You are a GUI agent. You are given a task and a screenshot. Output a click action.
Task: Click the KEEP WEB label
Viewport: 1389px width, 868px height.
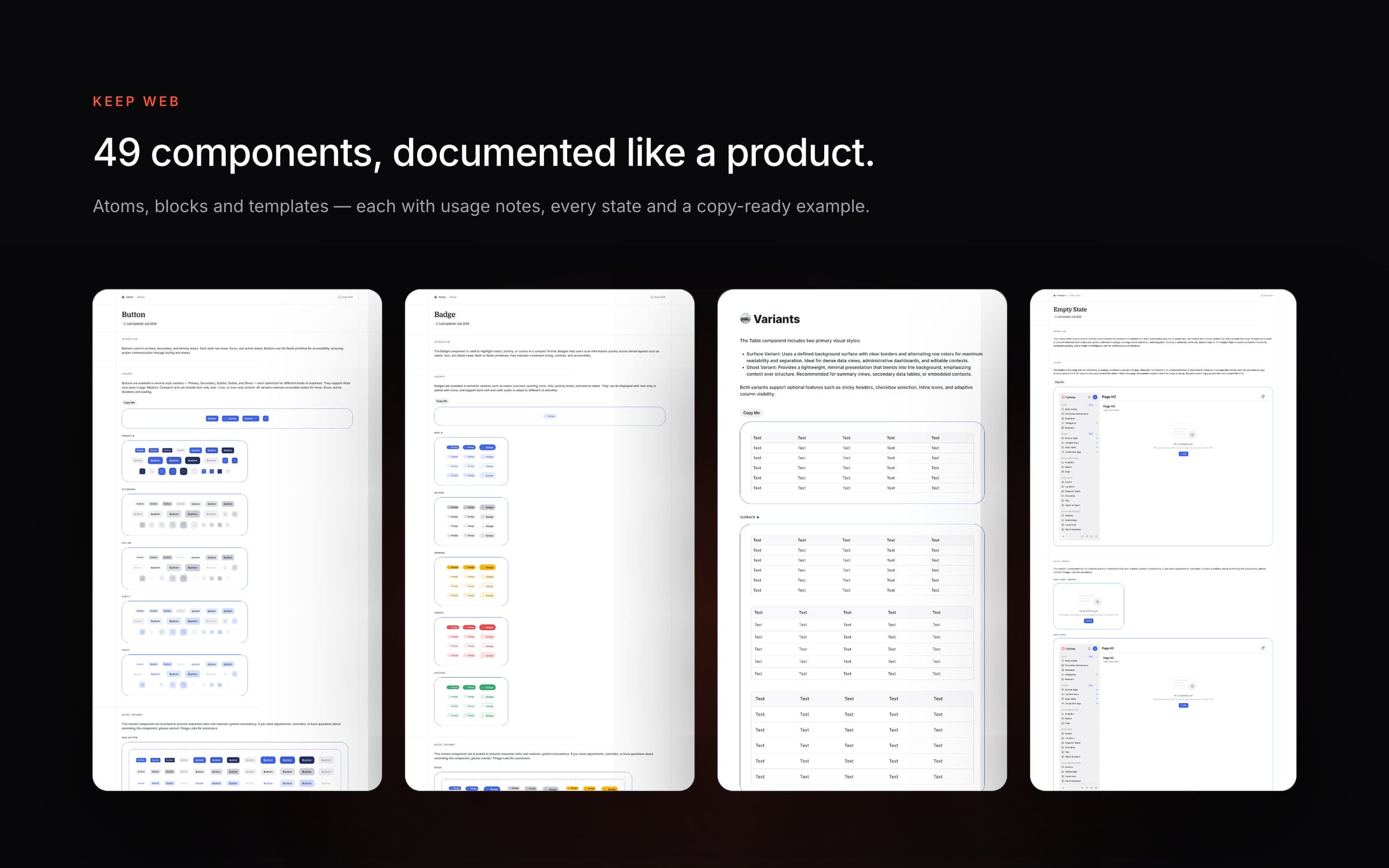[136, 101]
